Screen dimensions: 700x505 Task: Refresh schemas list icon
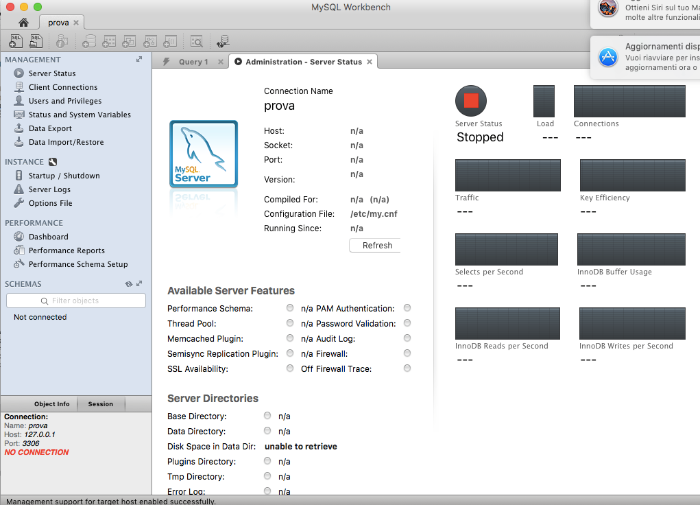point(129,284)
